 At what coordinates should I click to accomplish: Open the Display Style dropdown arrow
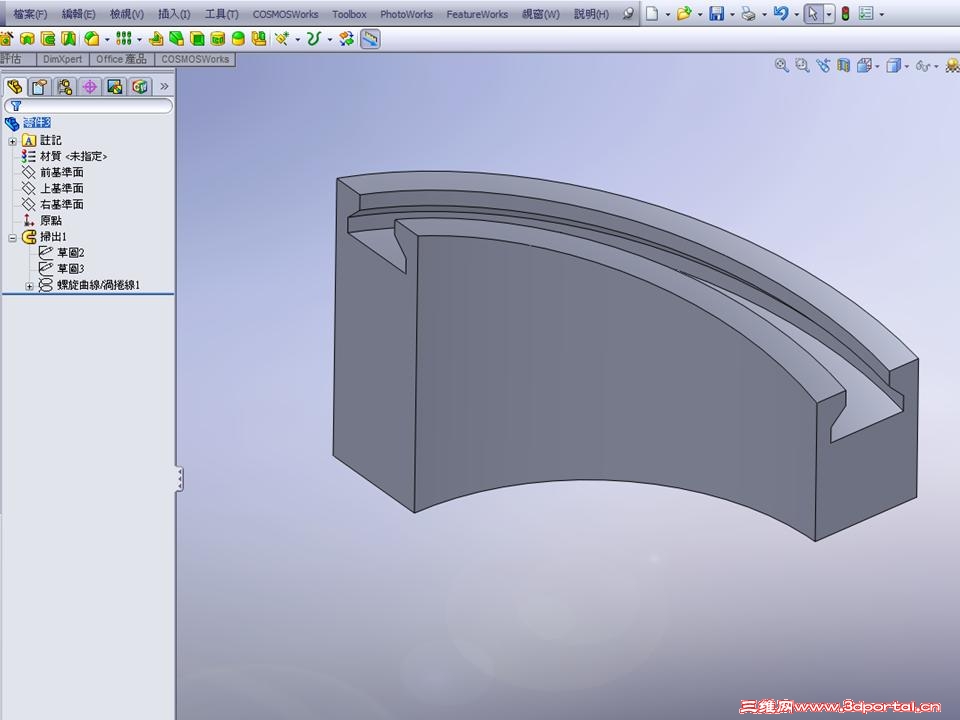pos(907,66)
